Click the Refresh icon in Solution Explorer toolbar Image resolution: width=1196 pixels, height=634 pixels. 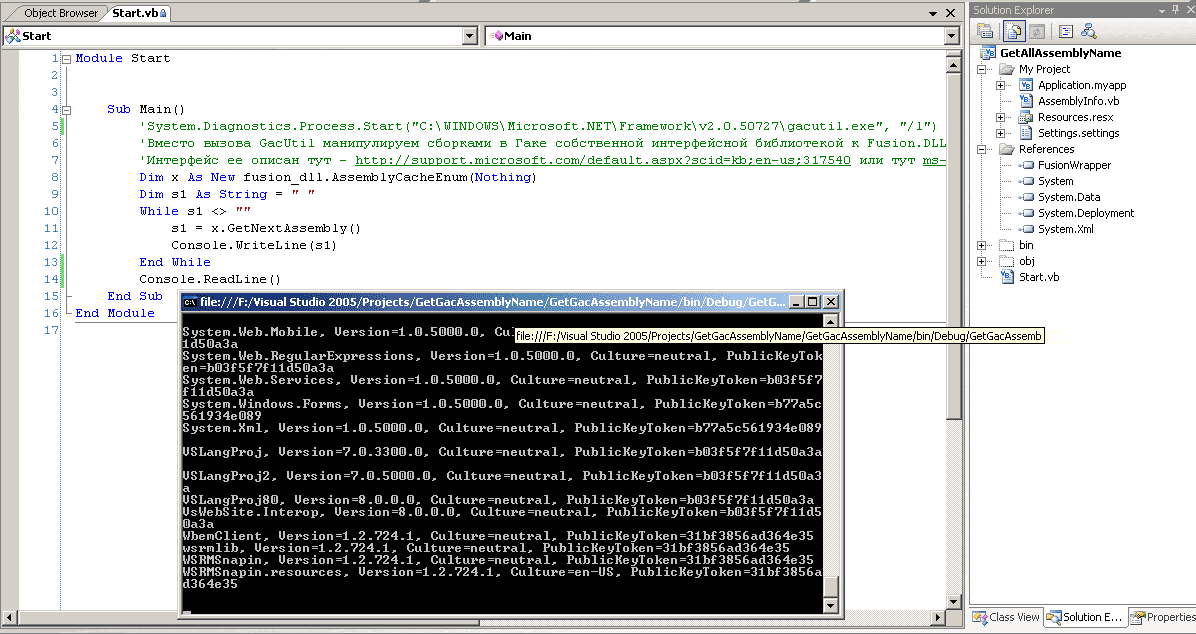(1037, 31)
